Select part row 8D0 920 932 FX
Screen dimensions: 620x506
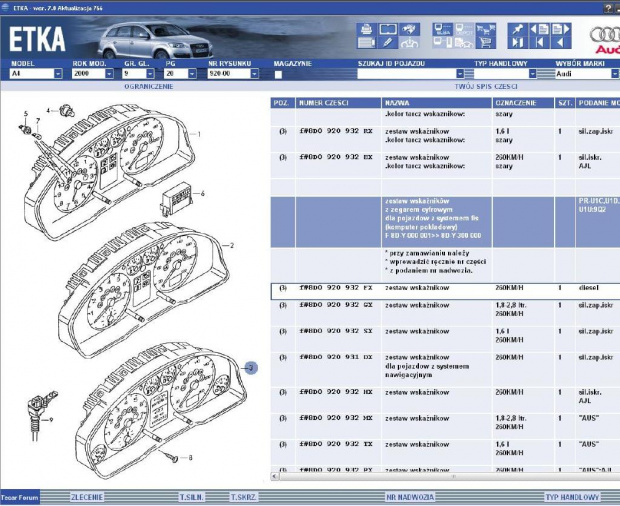(445, 291)
